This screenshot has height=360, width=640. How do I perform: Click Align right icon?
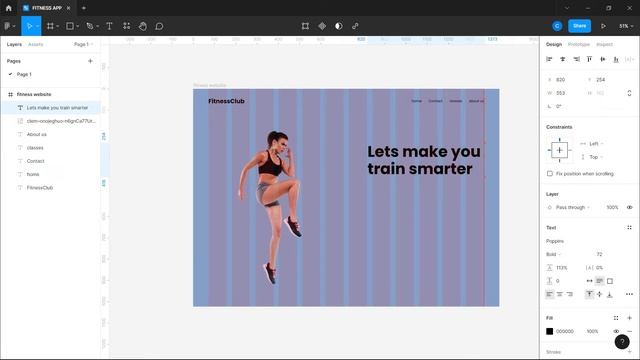click(x=576, y=59)
